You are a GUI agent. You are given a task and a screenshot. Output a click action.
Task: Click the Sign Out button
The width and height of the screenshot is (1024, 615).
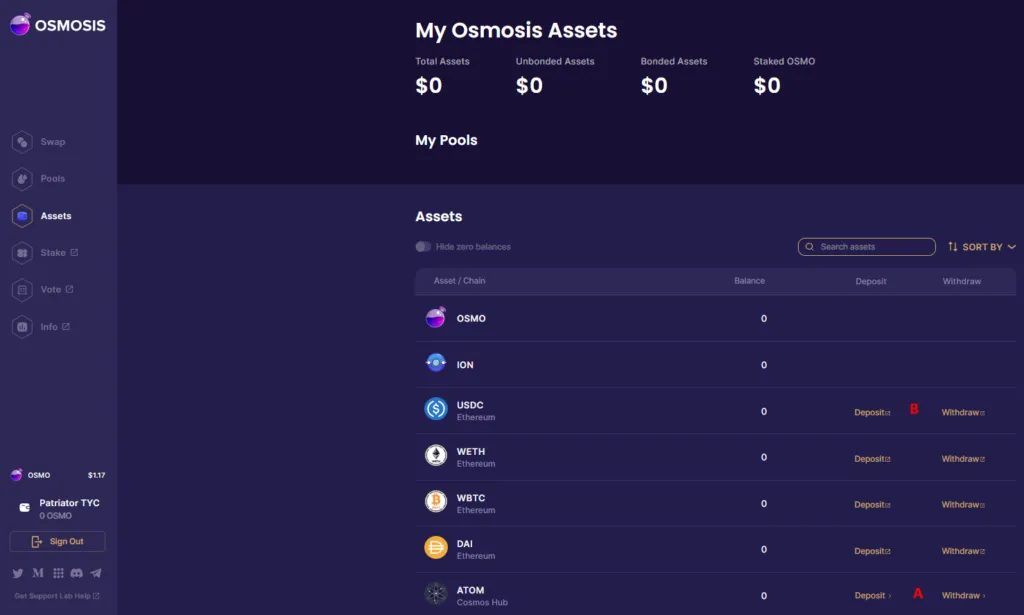[57, 541]
